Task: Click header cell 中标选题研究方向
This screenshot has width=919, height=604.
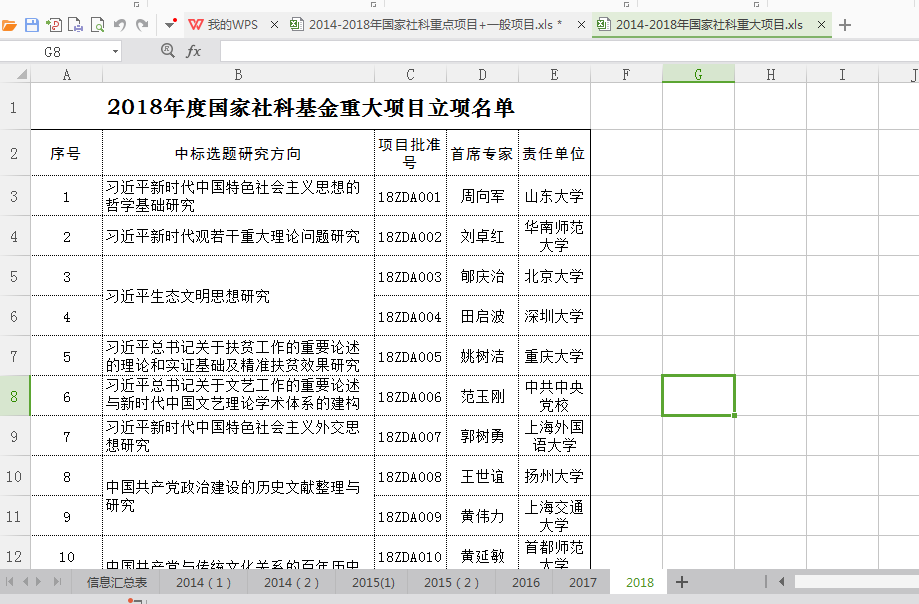Action: pyautogui.click(x=239, y=153)
